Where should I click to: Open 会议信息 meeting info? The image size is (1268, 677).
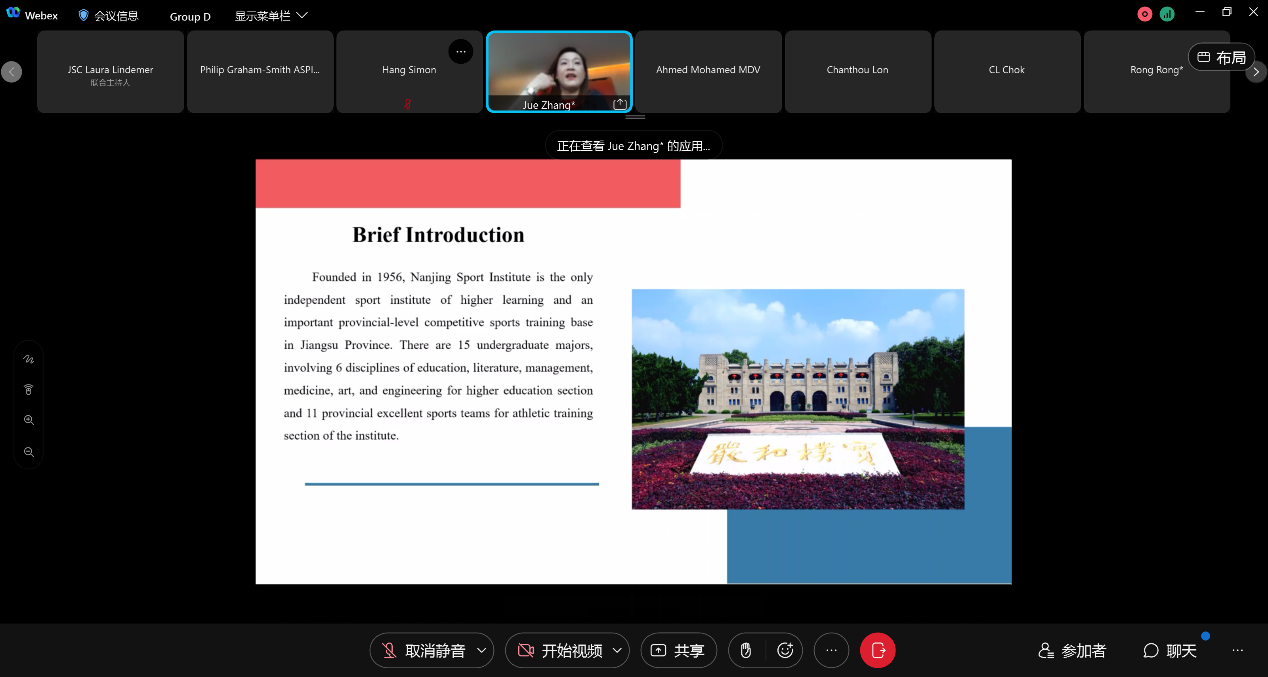[x=108, y=16]
